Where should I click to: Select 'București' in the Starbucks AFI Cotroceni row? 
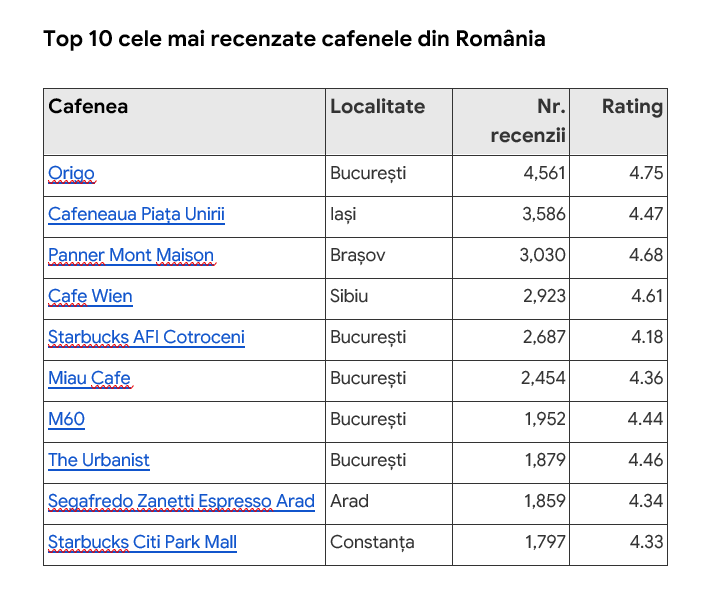[x=368, y=337]
